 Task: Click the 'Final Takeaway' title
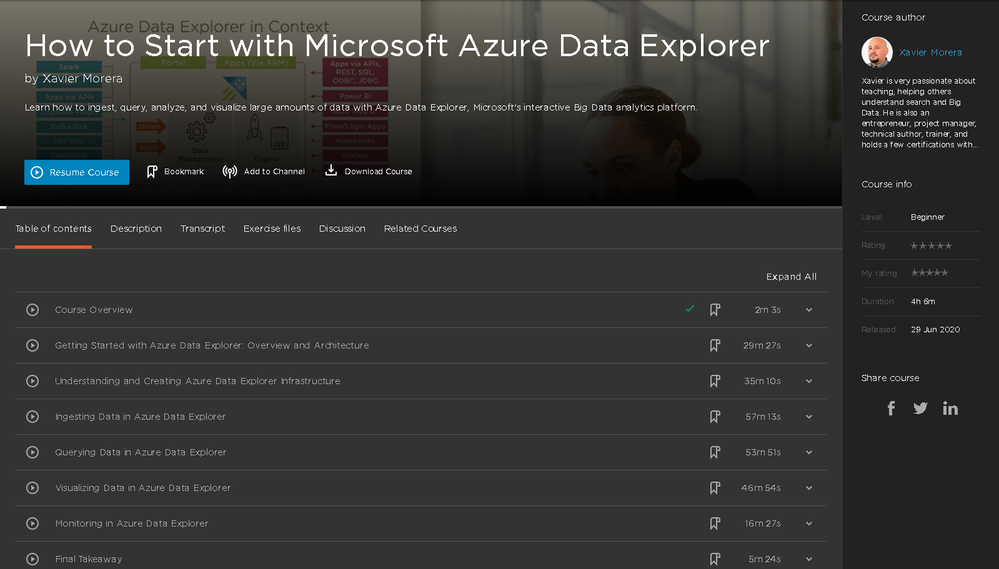point(89,559)
